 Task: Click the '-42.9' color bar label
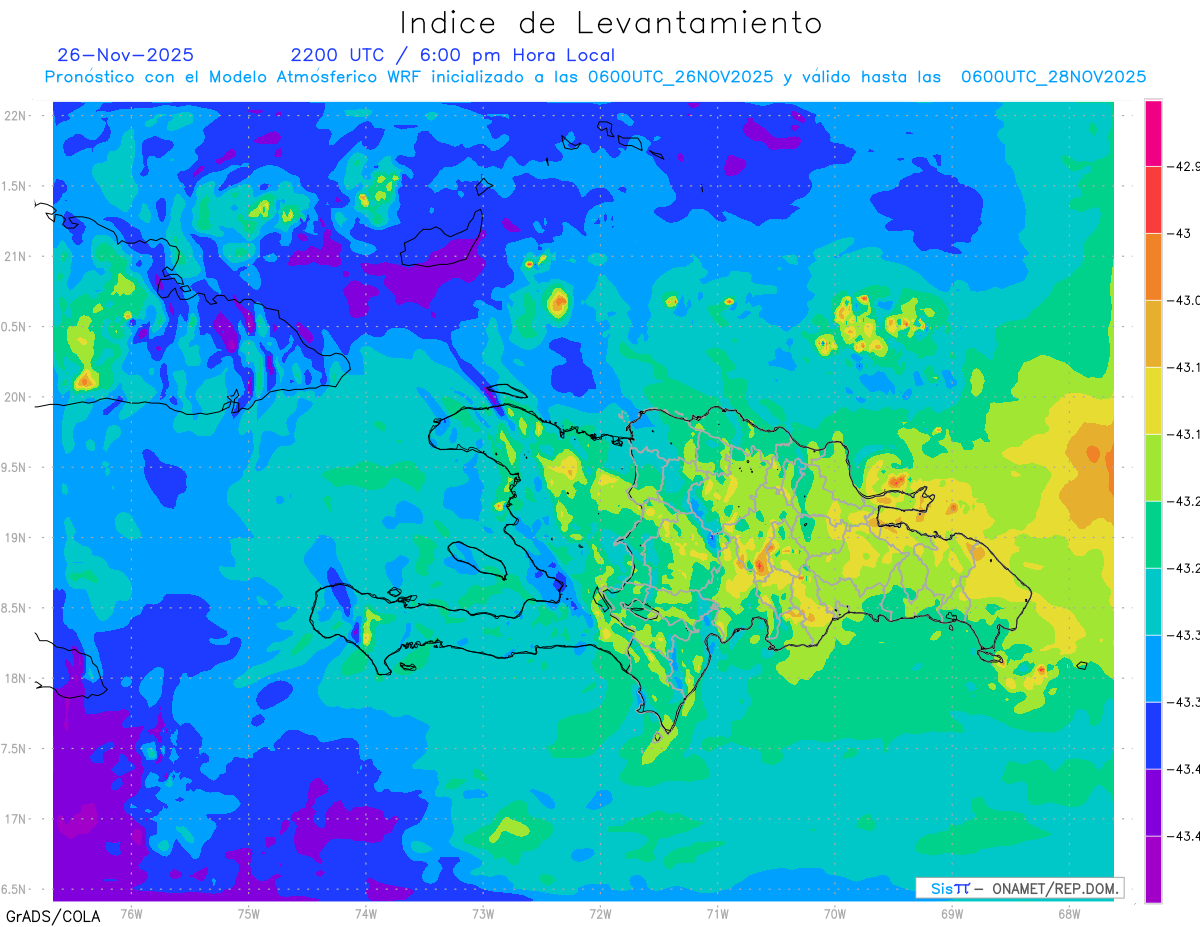[x=1185, y=167]
